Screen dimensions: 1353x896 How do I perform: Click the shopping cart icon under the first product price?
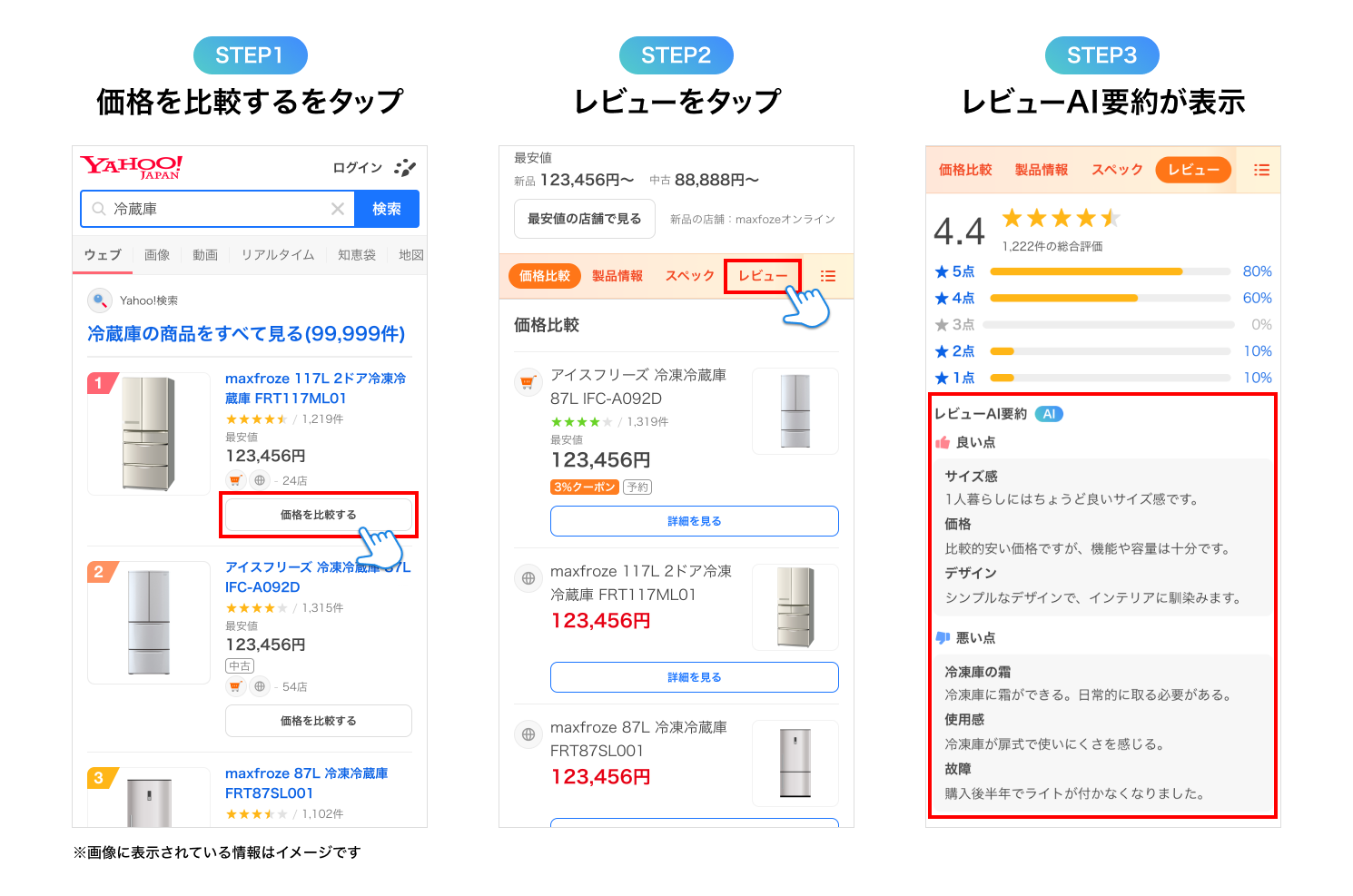(234, 480)
